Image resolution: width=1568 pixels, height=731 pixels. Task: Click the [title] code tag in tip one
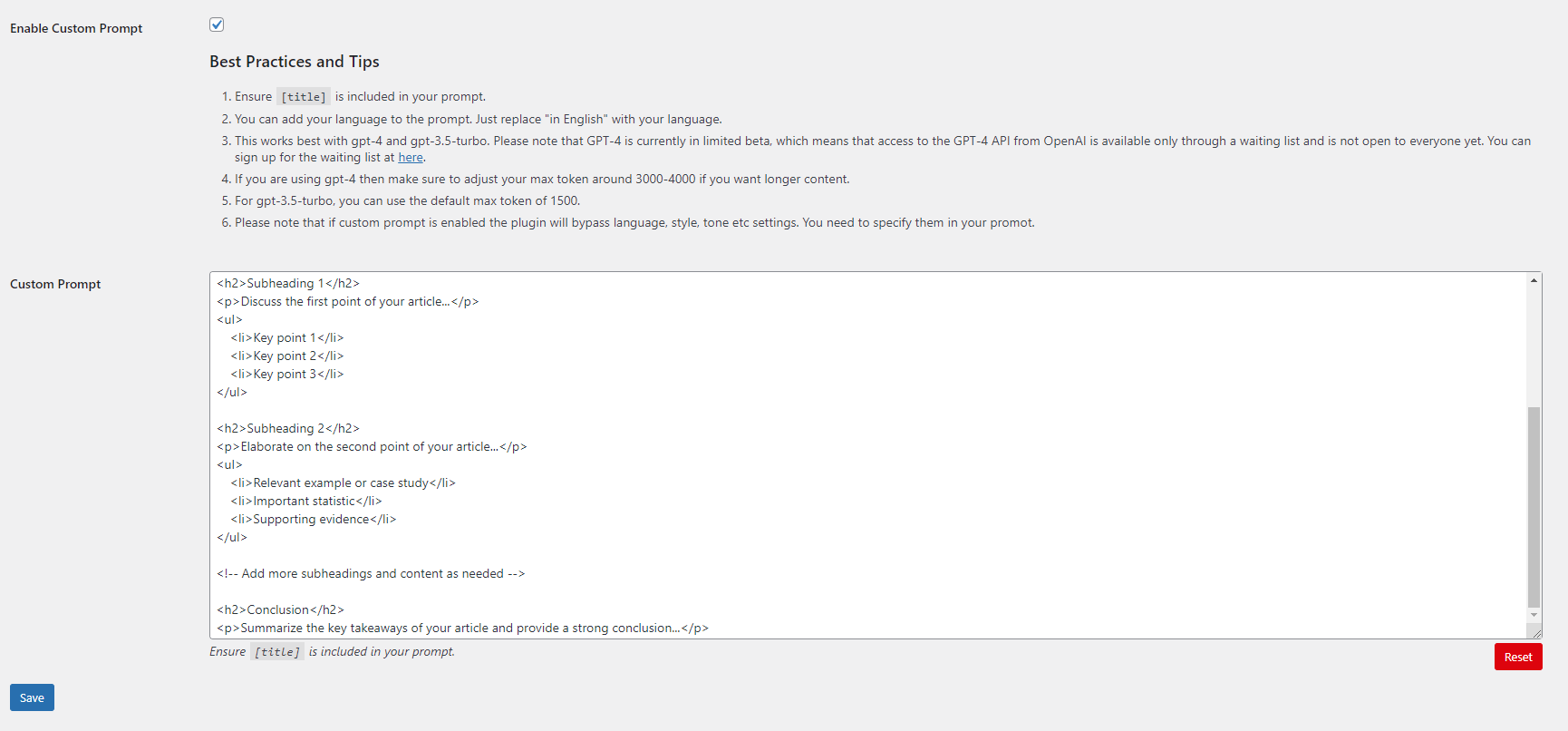point(304,97)
